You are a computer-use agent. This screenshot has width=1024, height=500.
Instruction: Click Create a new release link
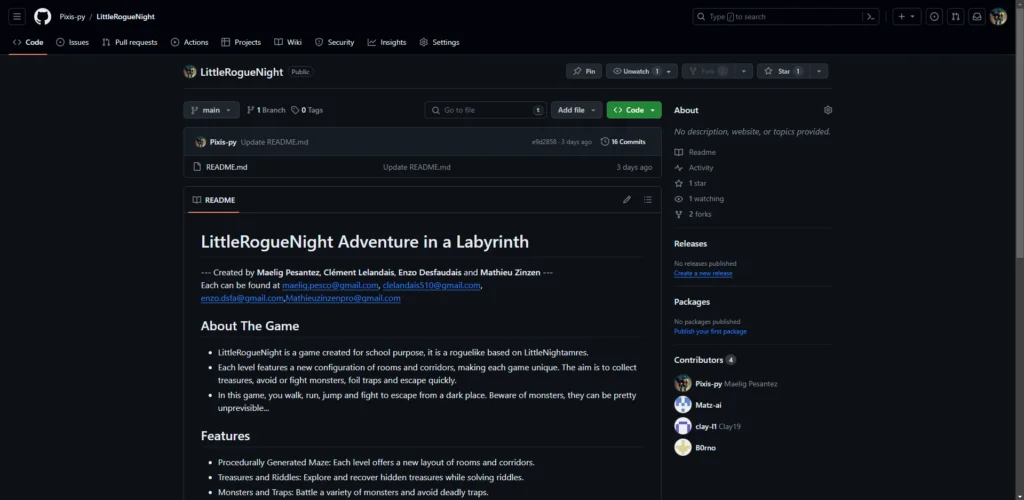[703, 273]
